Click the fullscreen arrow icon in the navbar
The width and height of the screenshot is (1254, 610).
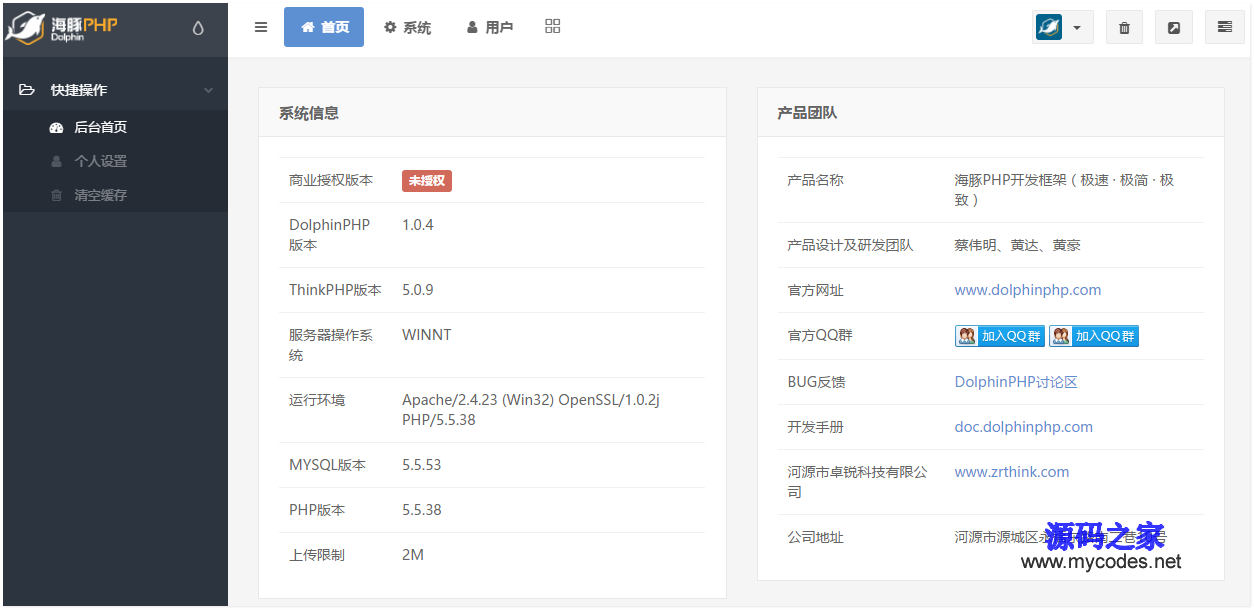(x=1173, y=27)
